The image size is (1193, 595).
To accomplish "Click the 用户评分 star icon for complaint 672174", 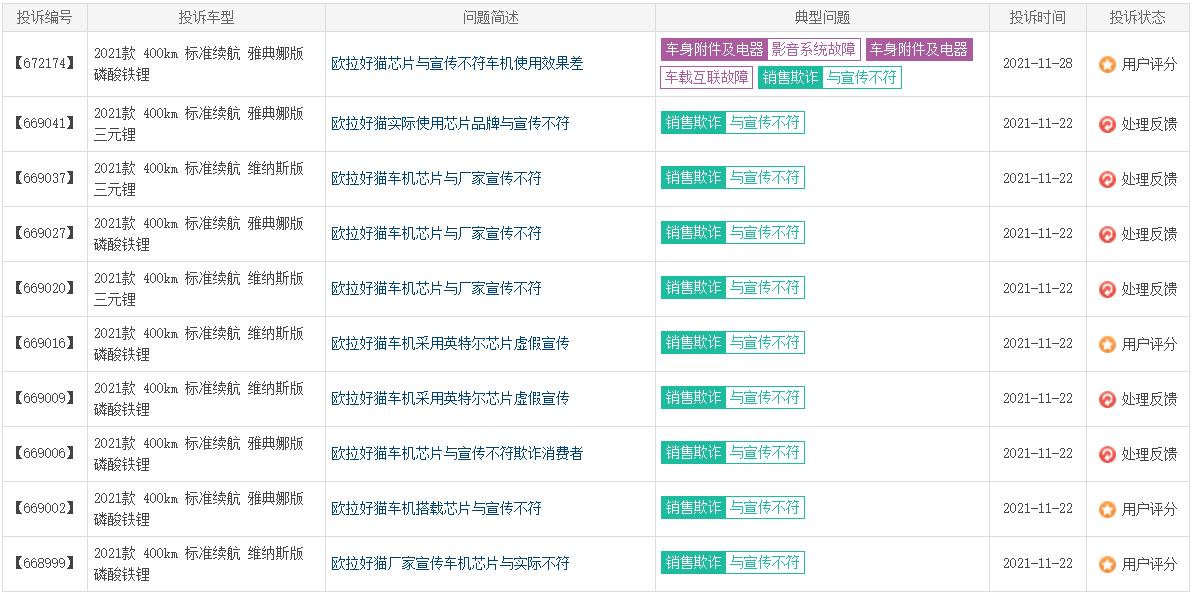I will [x=1107, y=64].
